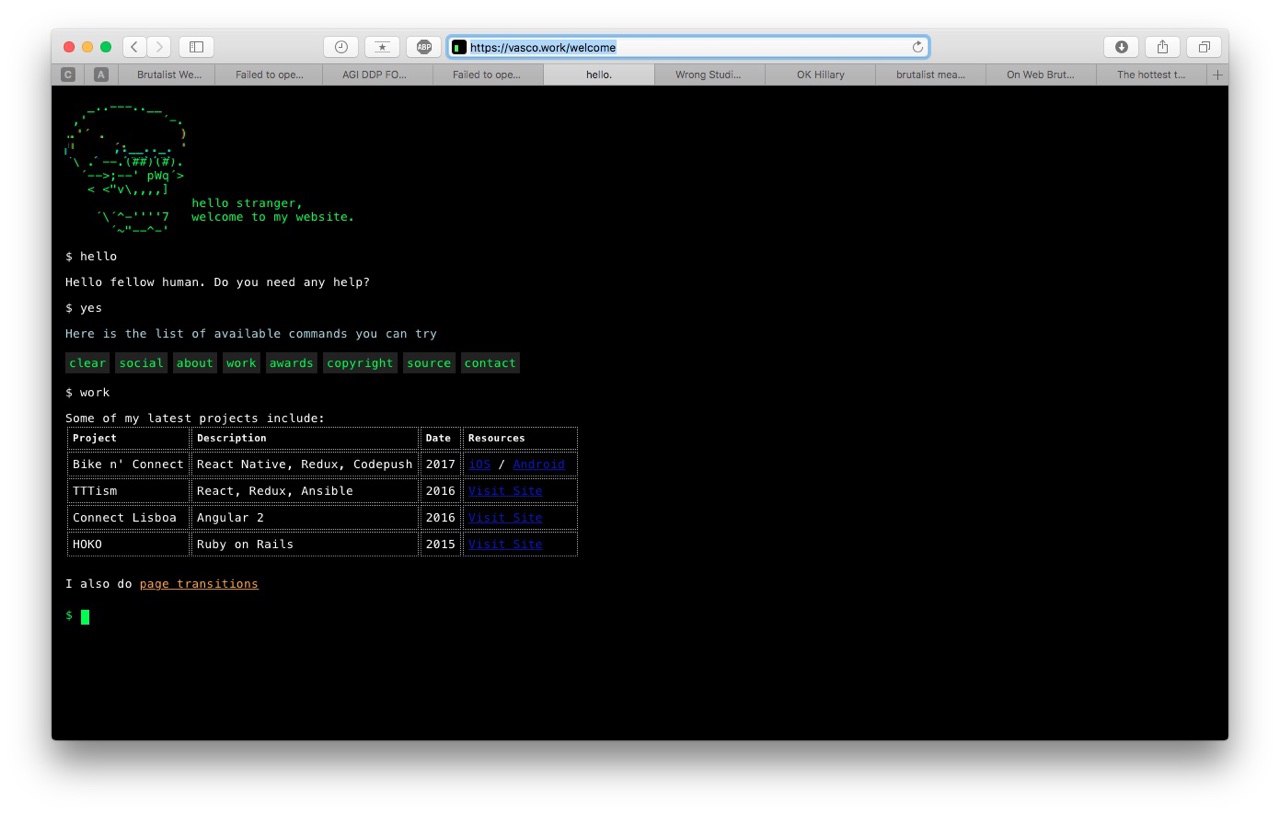Run the copyright command button
This screenshot has width=1280, height=814.
360,363
